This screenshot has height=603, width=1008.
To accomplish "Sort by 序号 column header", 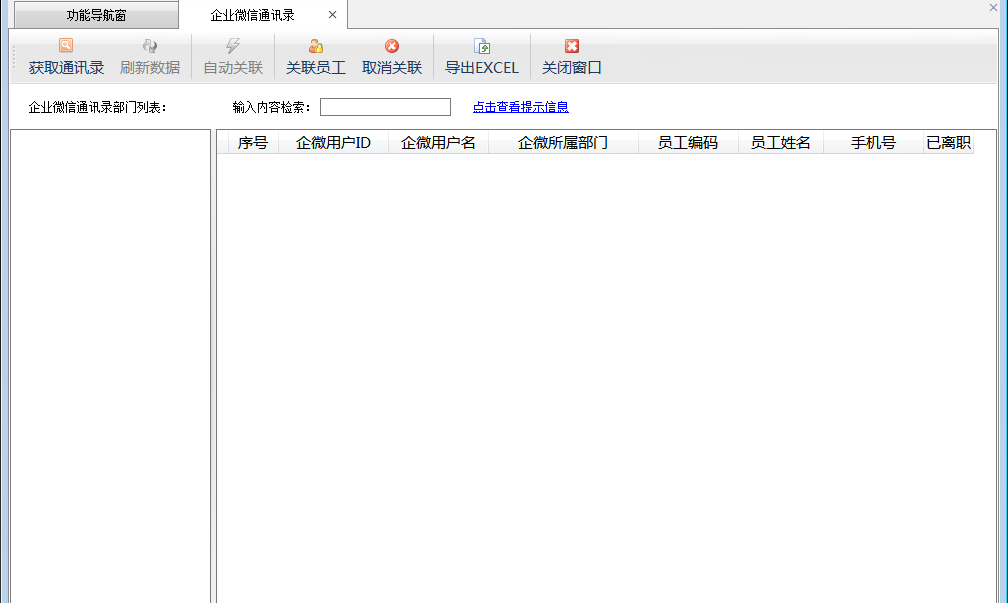I will tap(253, 143).
